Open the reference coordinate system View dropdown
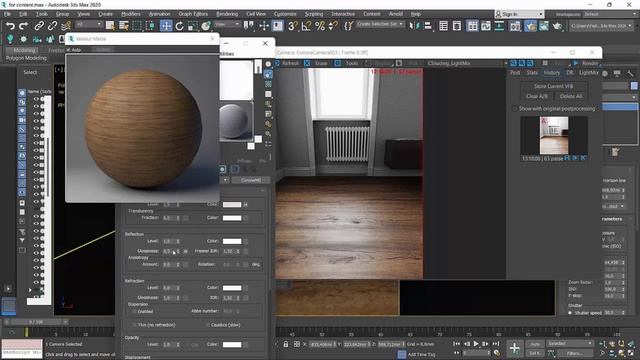 coord(227,24)
